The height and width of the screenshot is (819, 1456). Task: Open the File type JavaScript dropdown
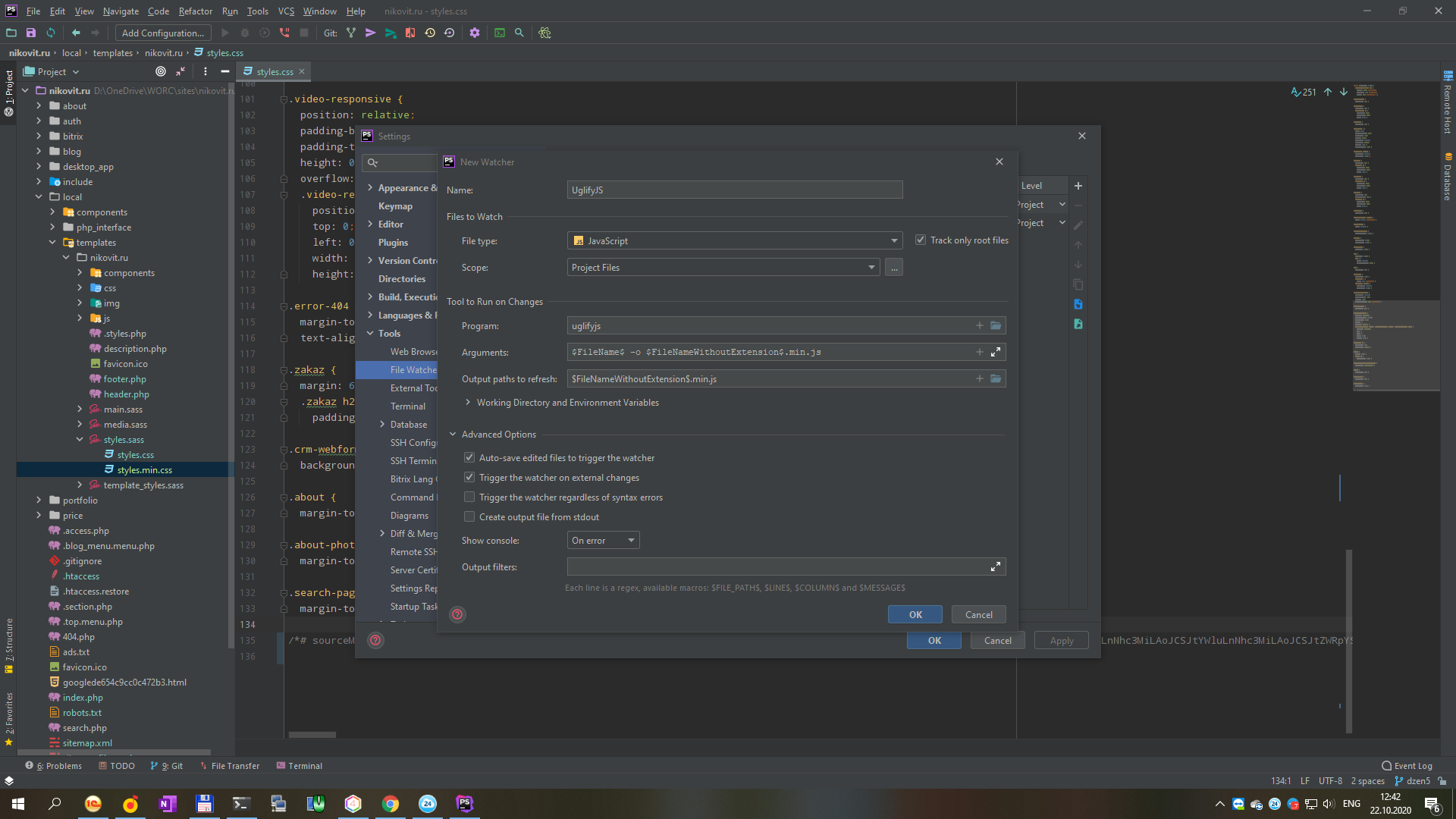point(735,240)
